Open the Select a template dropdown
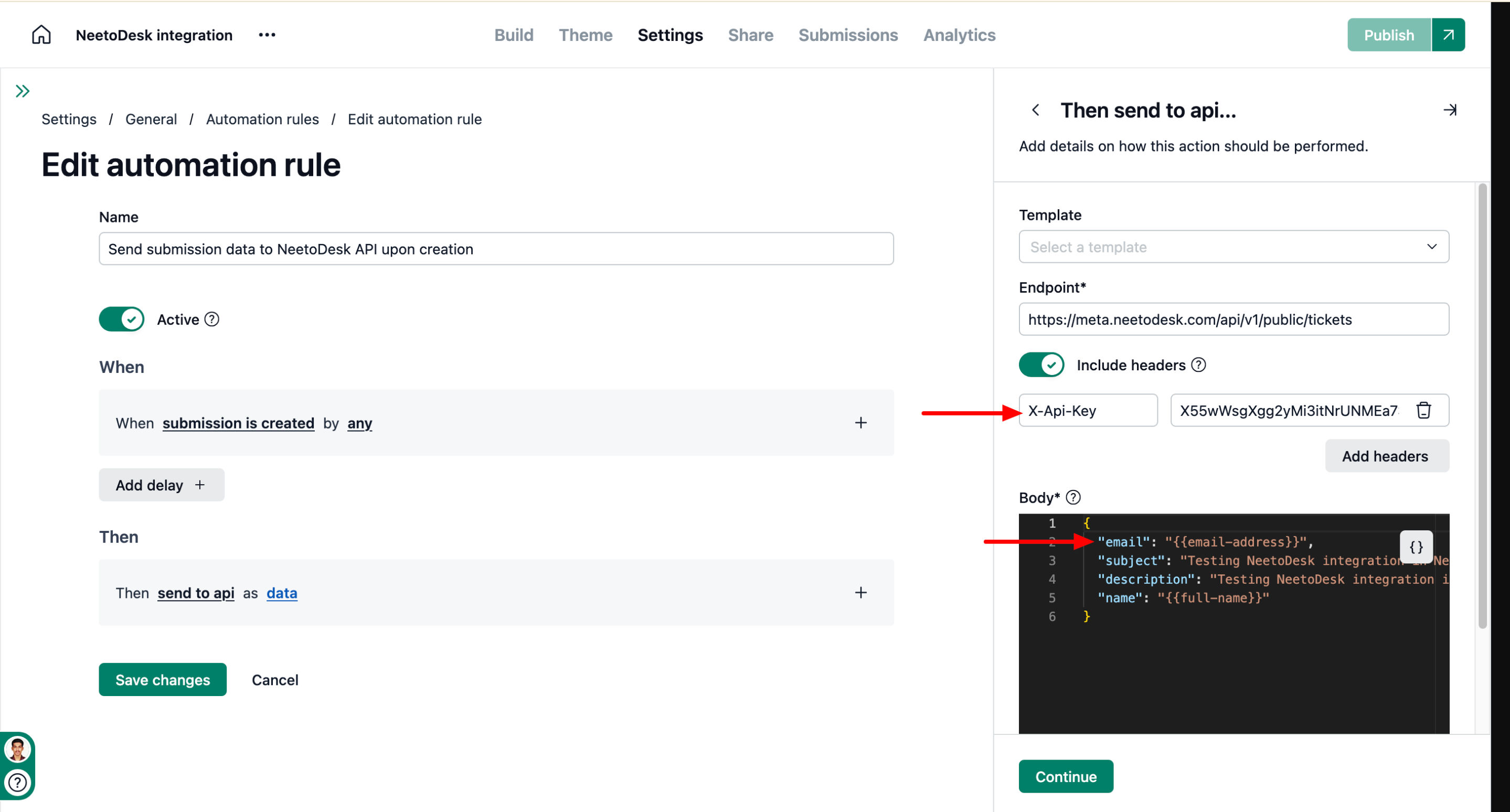 pos(1233,247)
